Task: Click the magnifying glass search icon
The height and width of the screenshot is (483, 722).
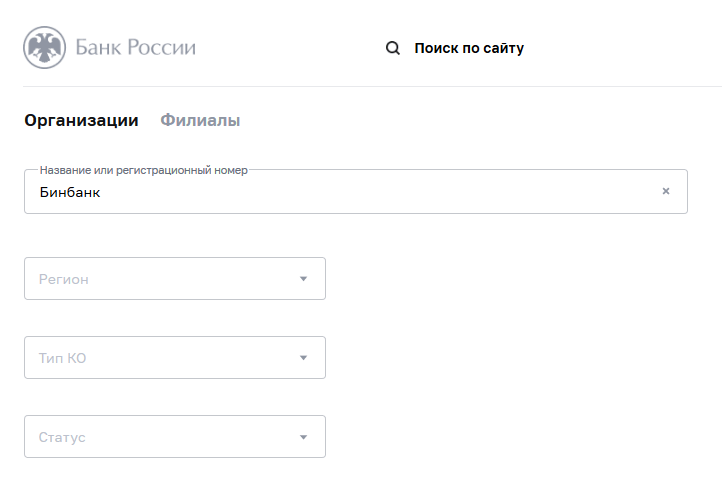Action: tap(393, 48)
